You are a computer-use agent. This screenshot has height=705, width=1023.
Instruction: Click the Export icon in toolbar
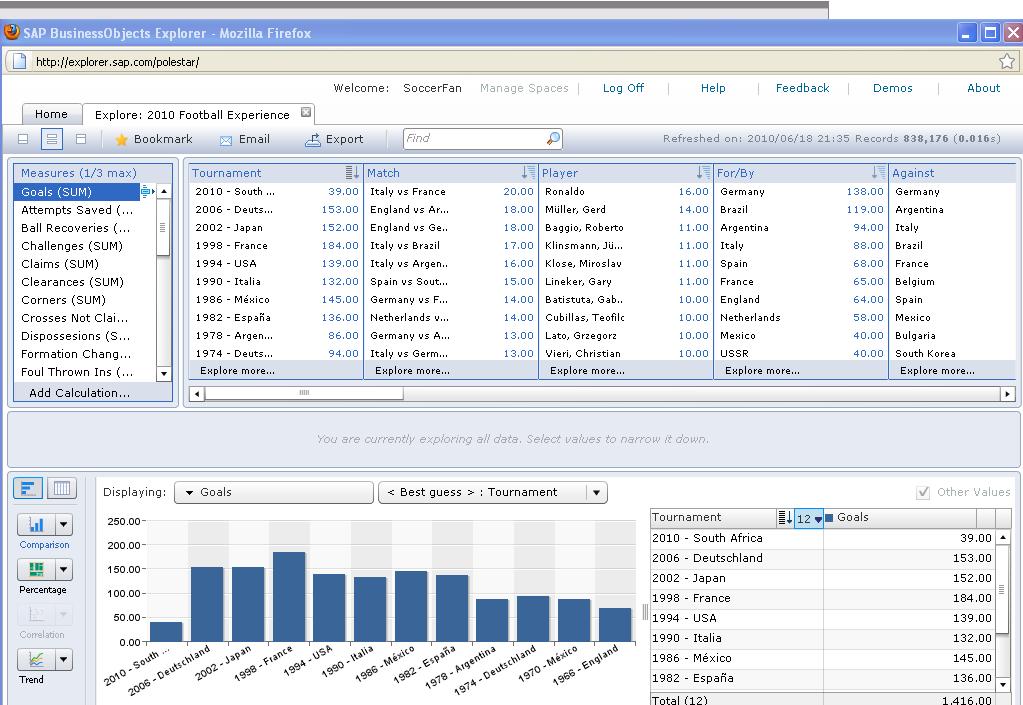tap(313, 140)
